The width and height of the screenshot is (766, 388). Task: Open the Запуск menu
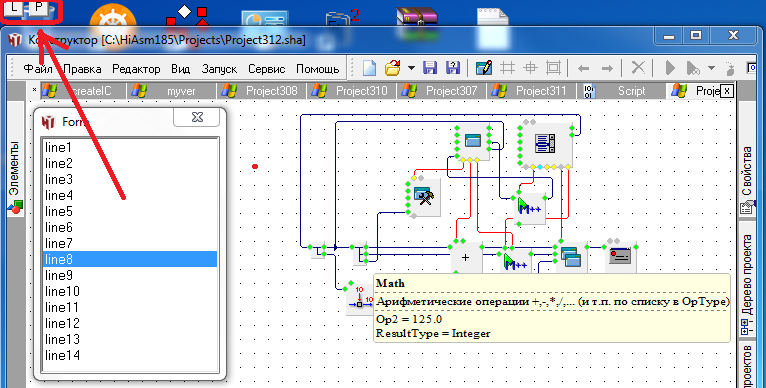point(219,69)
